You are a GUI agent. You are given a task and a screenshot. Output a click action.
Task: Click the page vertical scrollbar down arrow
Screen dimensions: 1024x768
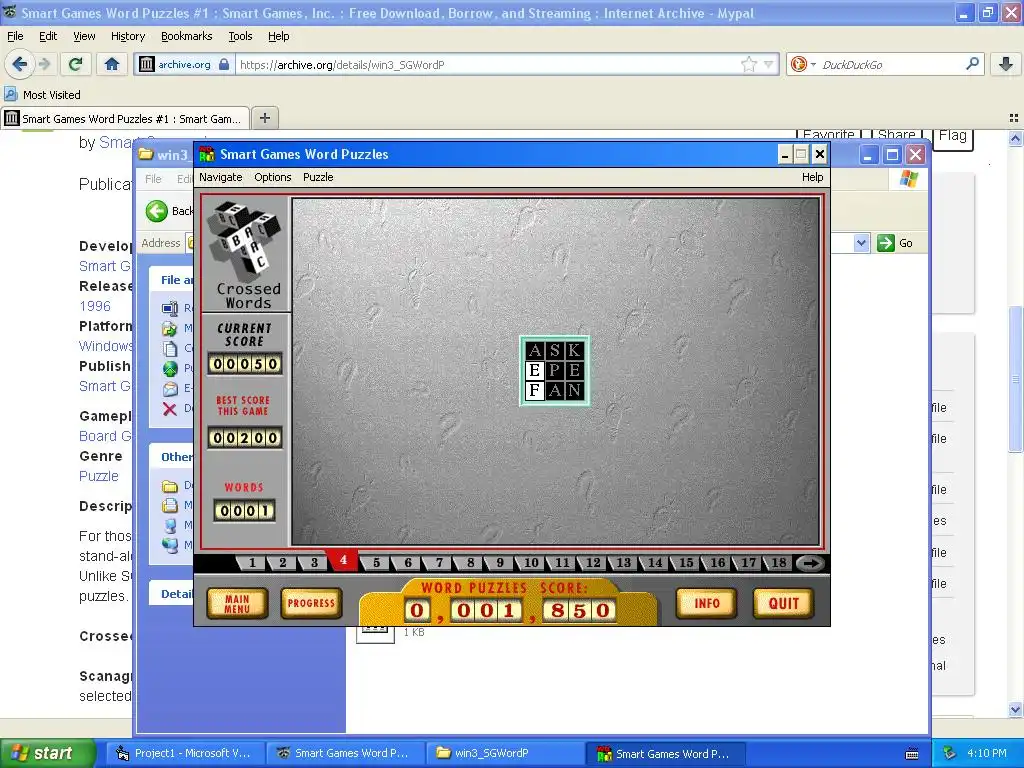pyautogui.click(x=1015, y=709)
